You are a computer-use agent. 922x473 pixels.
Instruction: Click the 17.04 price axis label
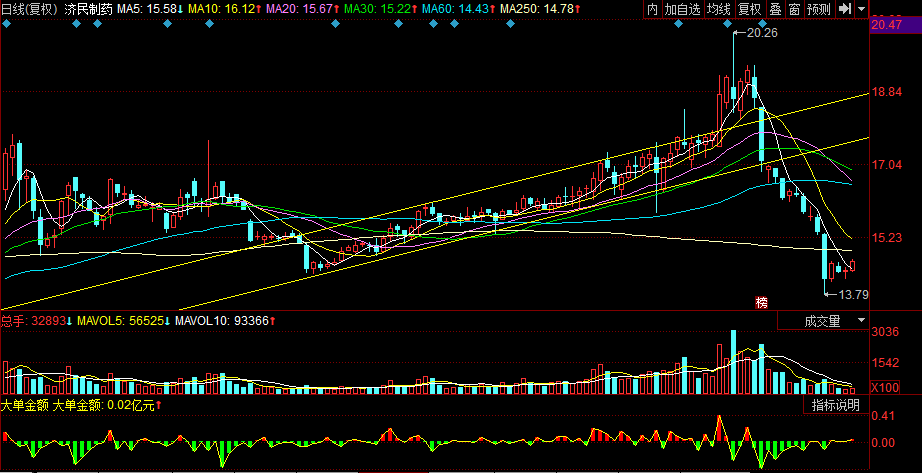pos(887,165)
